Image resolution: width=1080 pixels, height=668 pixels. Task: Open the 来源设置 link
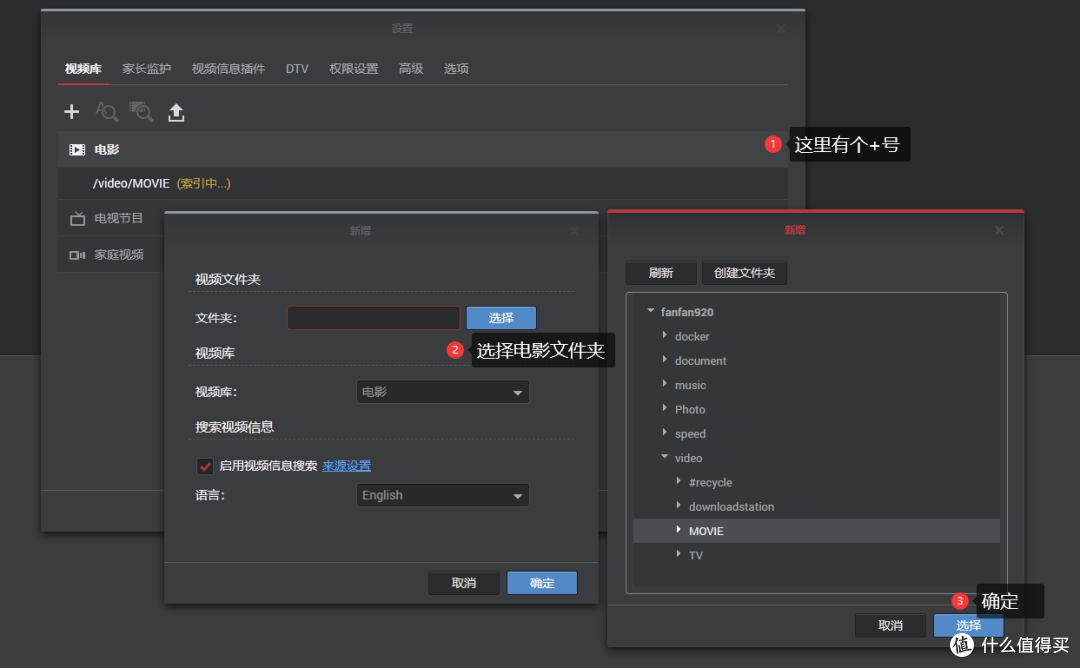(x=346, y=466)
